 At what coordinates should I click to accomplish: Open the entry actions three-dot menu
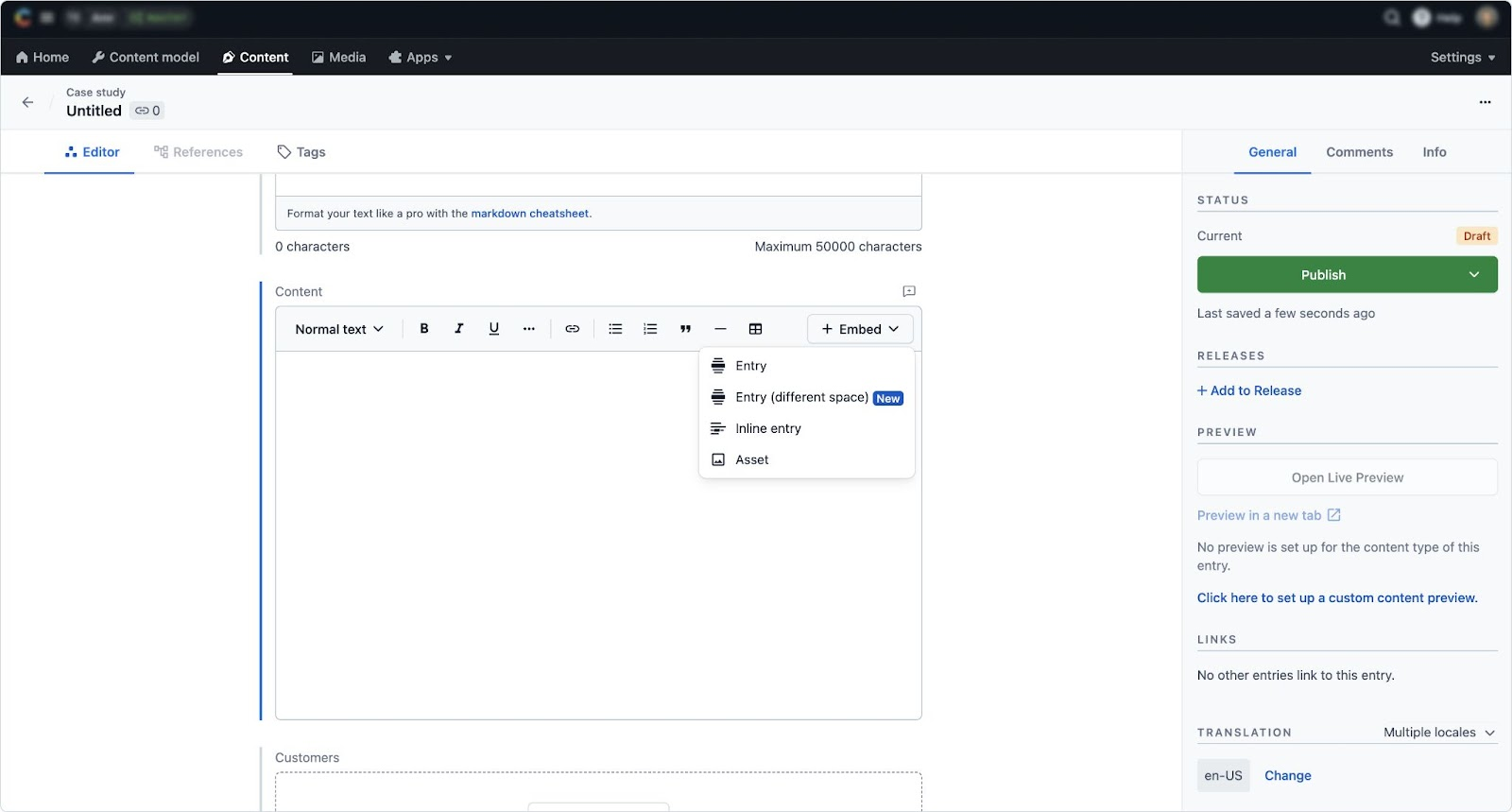(1485, 102)
